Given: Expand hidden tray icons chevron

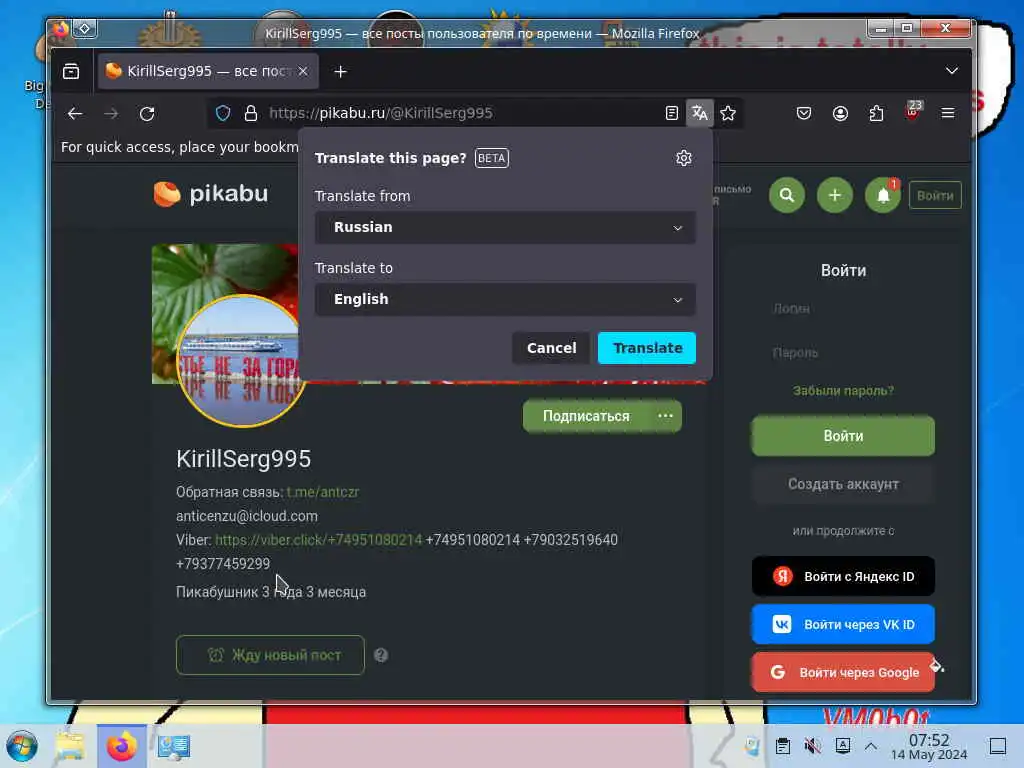Looking at the screenshot, I should (871, 746).
